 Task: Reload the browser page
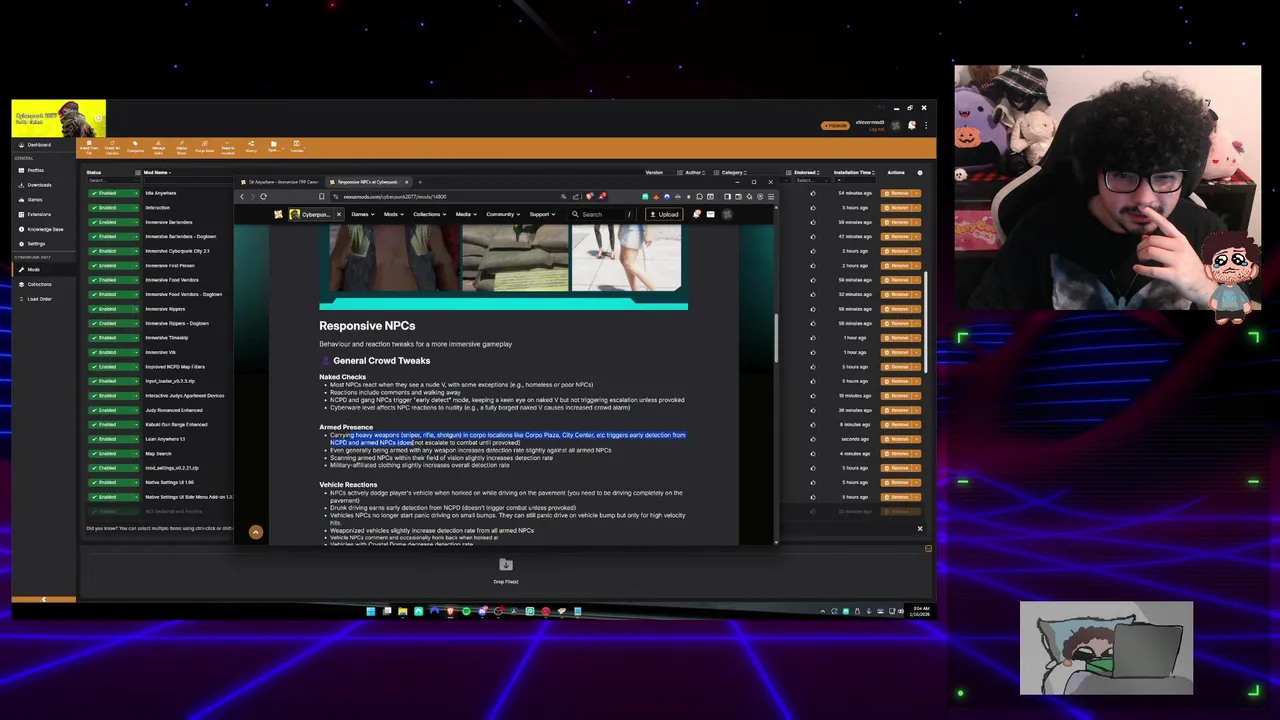coord(263,197)
